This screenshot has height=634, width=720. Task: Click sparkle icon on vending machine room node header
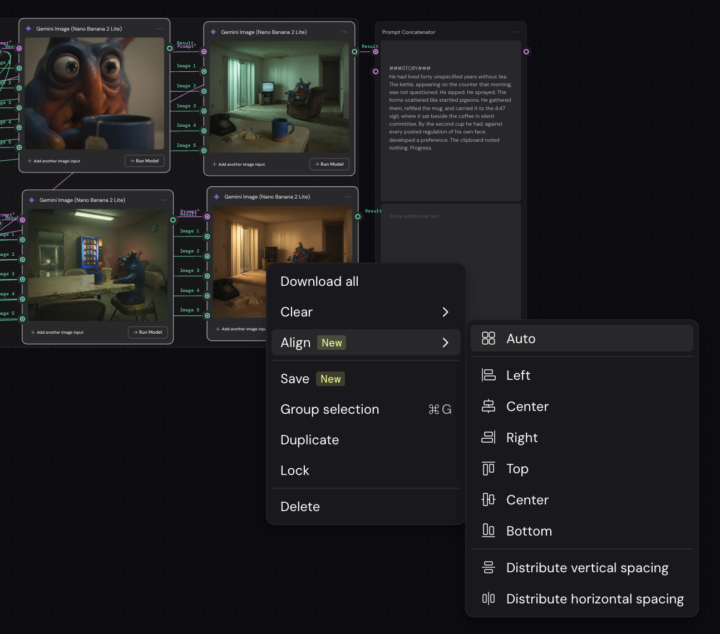32,200
